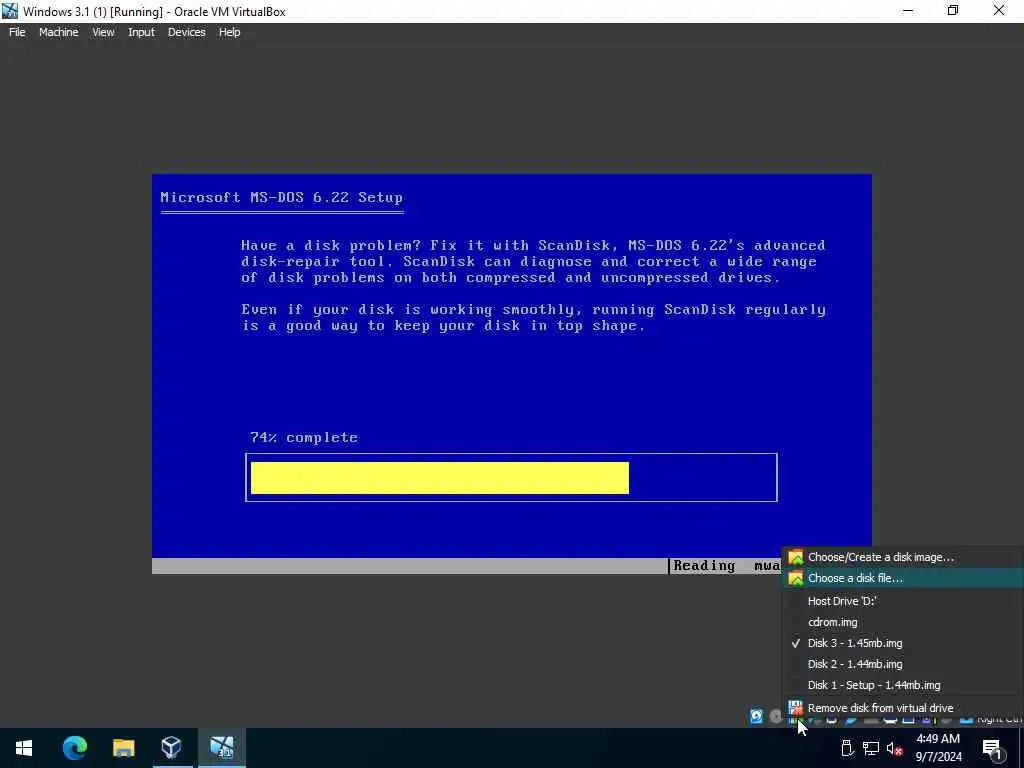
Task: Select Disk 2 - 1.44mb.img
Action: tap(903, 664)
